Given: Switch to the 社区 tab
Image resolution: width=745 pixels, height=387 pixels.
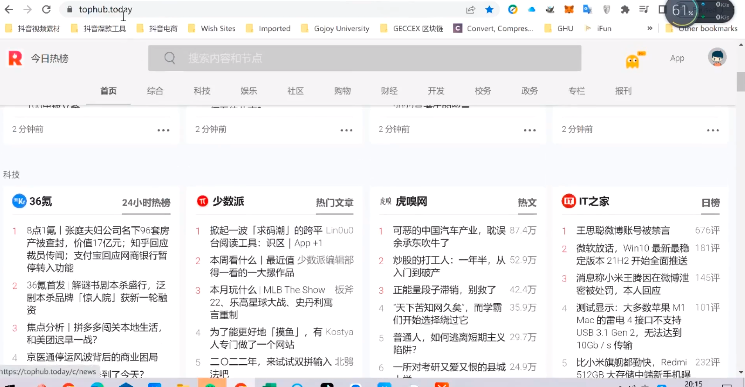Looking at the screenshot, I should coord(296,91).
